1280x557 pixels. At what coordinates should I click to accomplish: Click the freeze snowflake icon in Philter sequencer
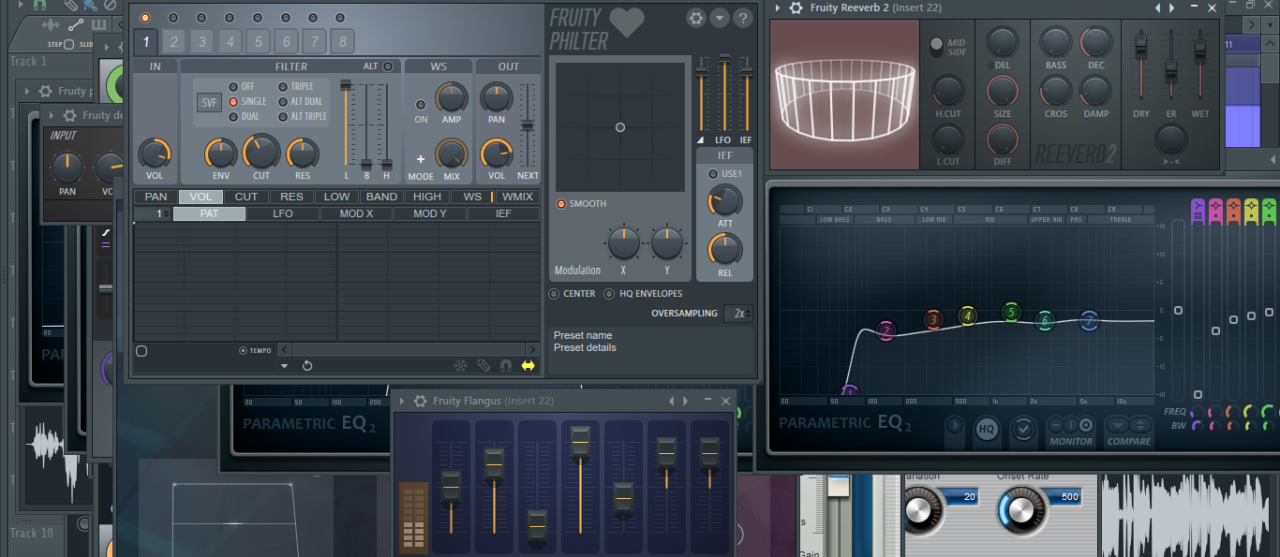click(461, 366)
